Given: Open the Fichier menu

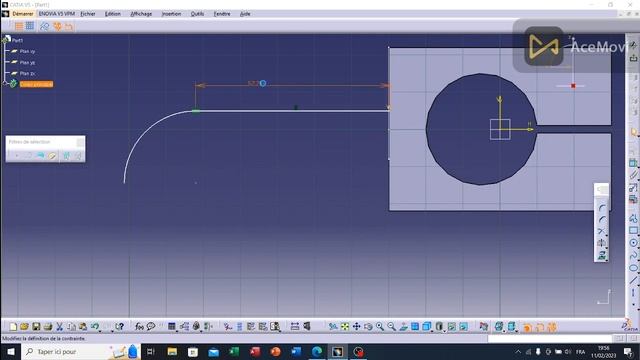Looking at the screenshot, I should point(88,14).
